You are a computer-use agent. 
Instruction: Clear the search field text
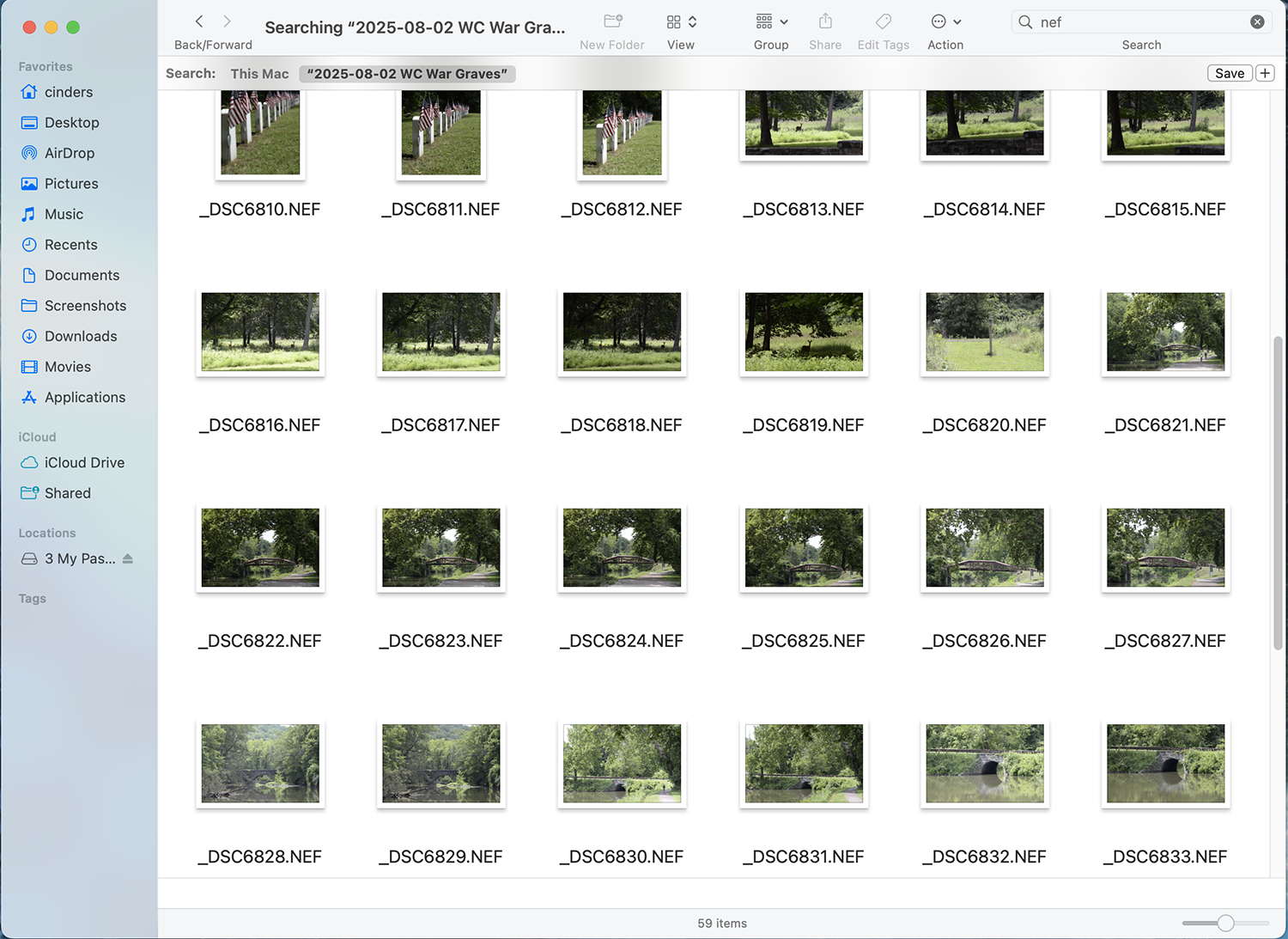[x=1257, y=22]
